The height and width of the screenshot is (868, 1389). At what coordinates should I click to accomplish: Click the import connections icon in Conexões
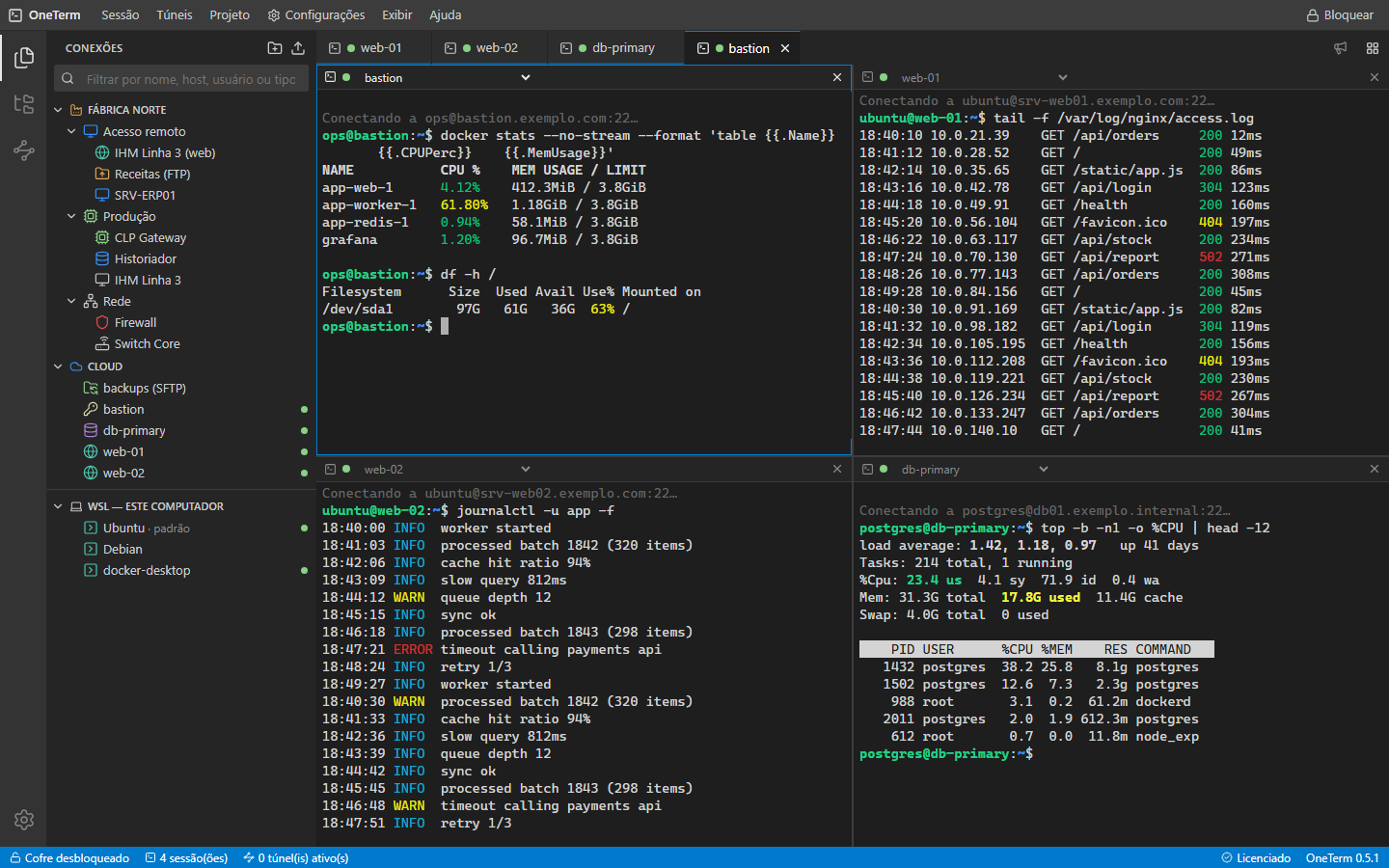coord(298,48)
